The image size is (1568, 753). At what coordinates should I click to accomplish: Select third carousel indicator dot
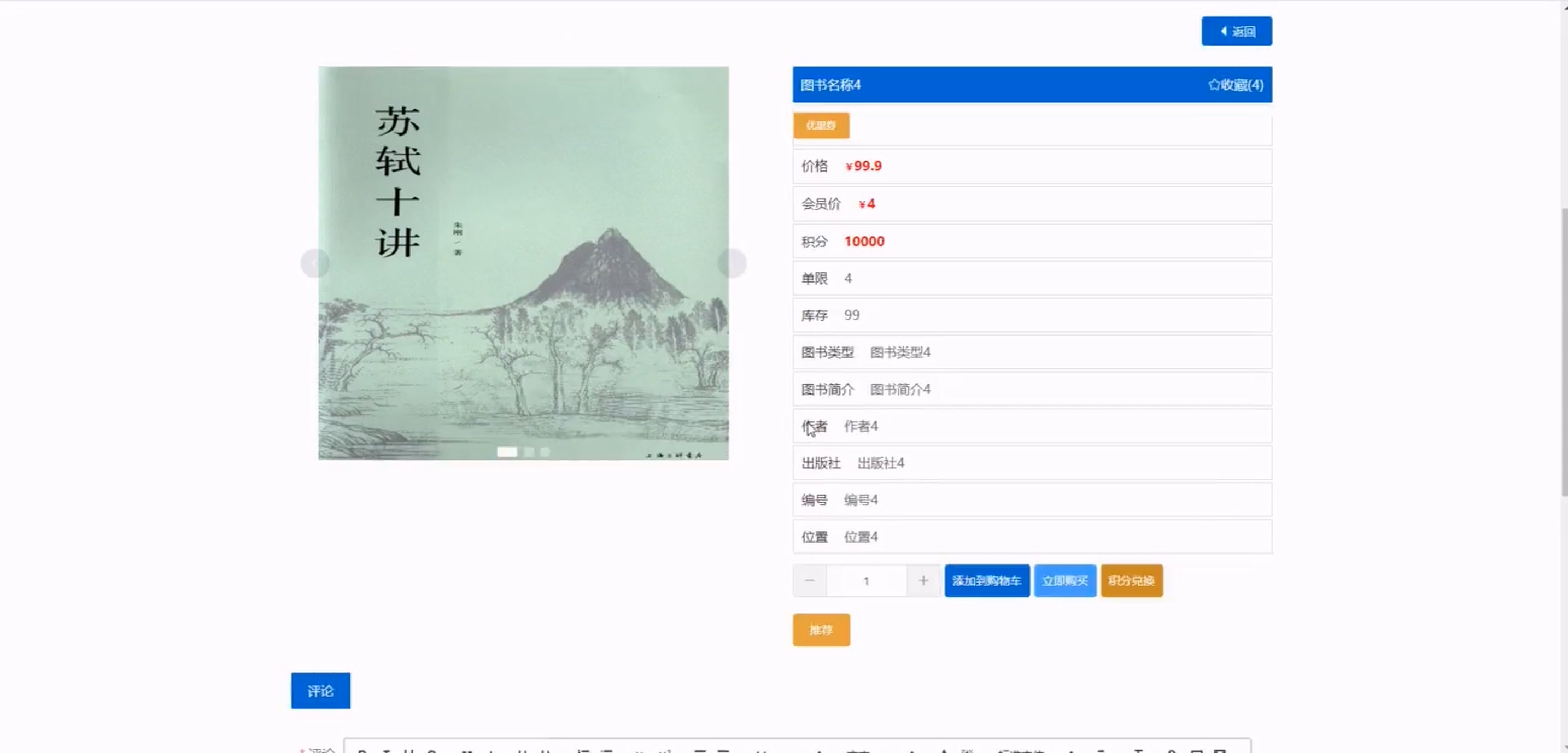coord(545,452)
